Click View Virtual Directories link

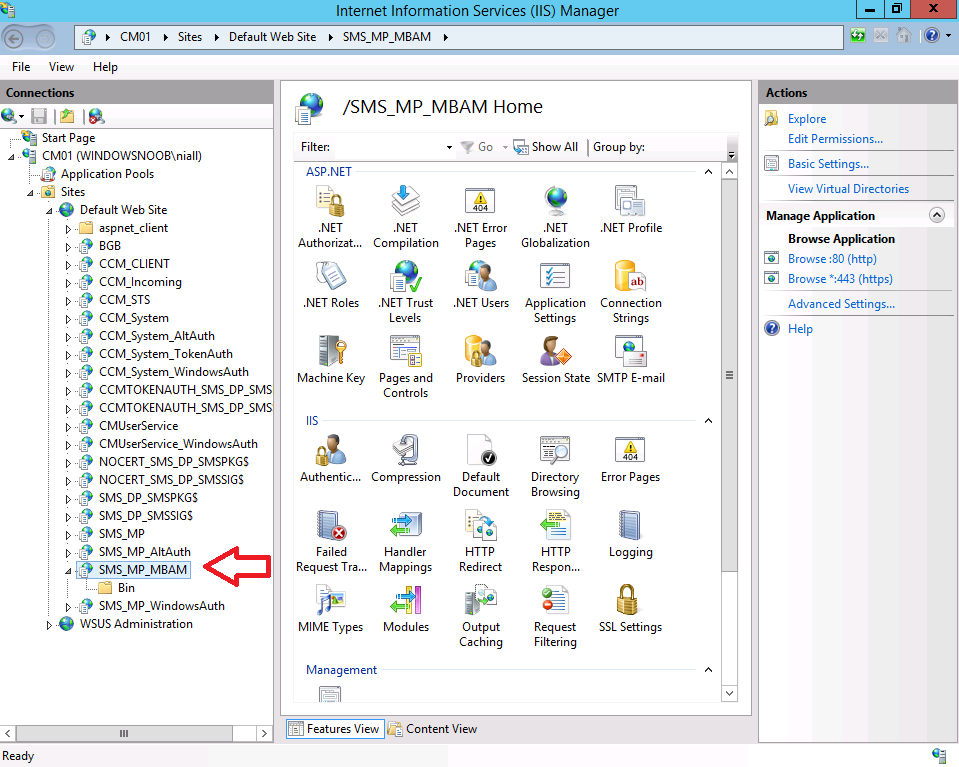pos(848,189)
